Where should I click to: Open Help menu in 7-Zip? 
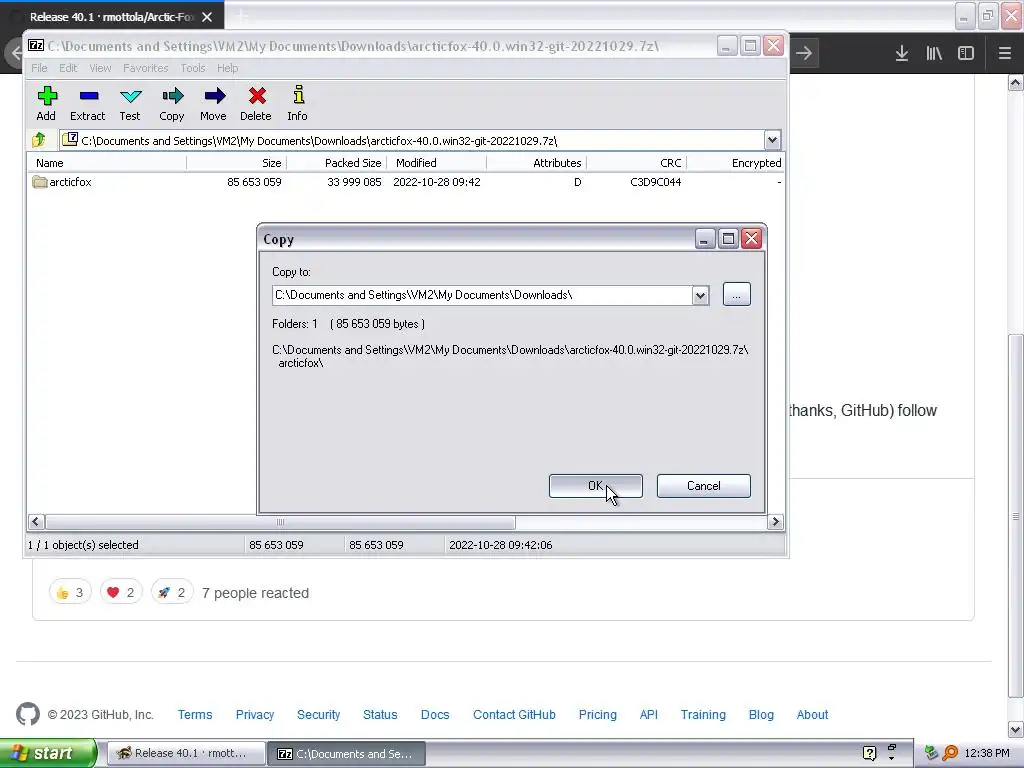(x=227, y=68)
